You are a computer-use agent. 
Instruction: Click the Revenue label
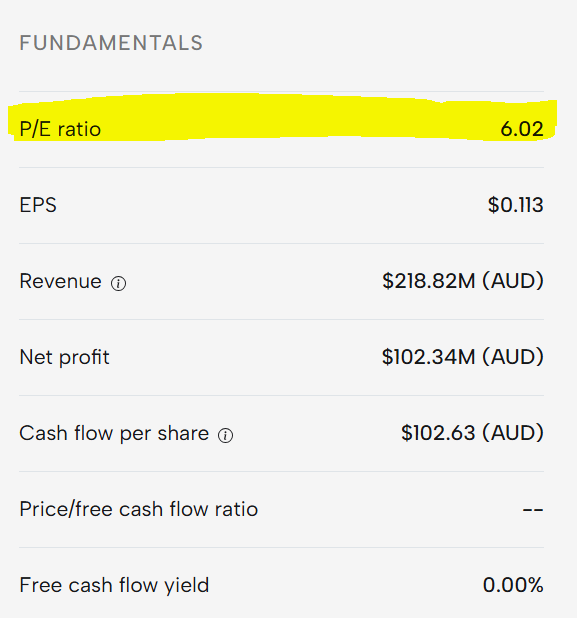click(x=60, y=281)
